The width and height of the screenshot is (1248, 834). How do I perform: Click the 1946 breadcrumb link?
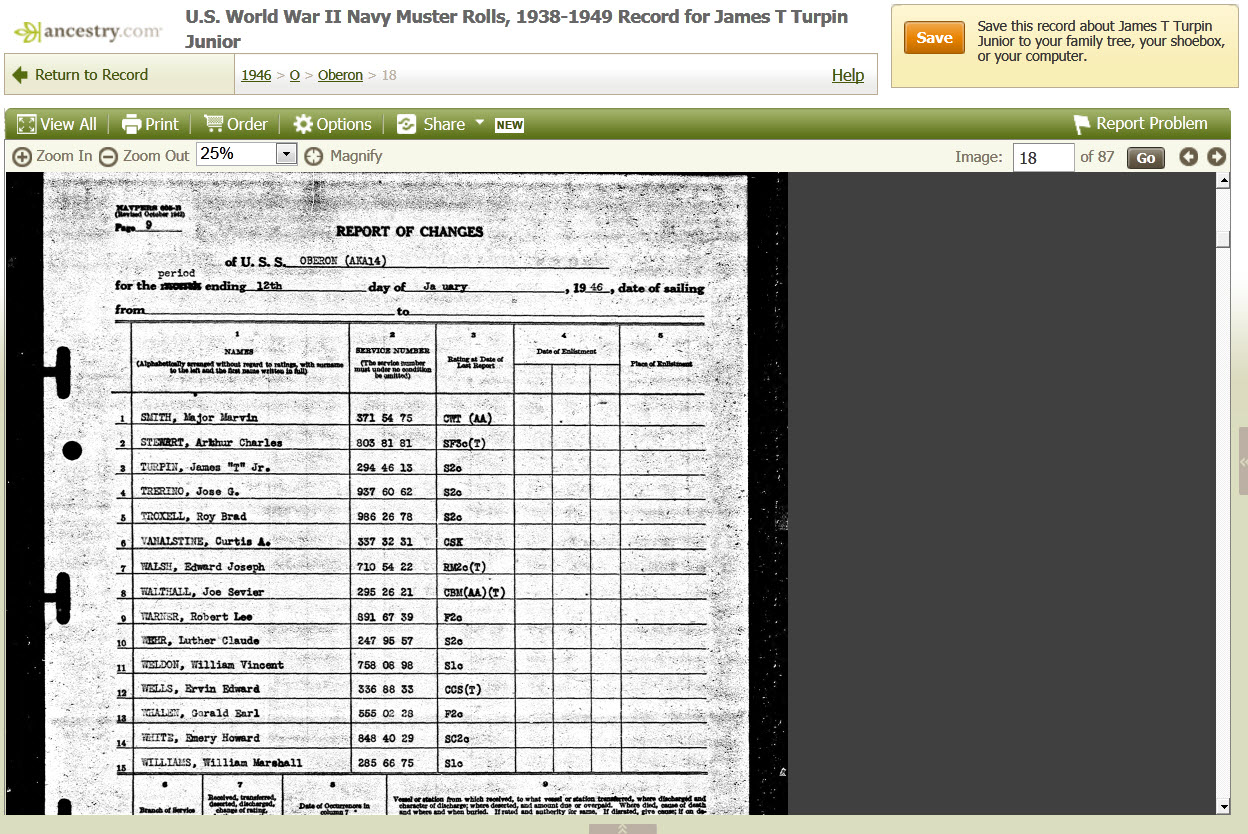[256, 75]
